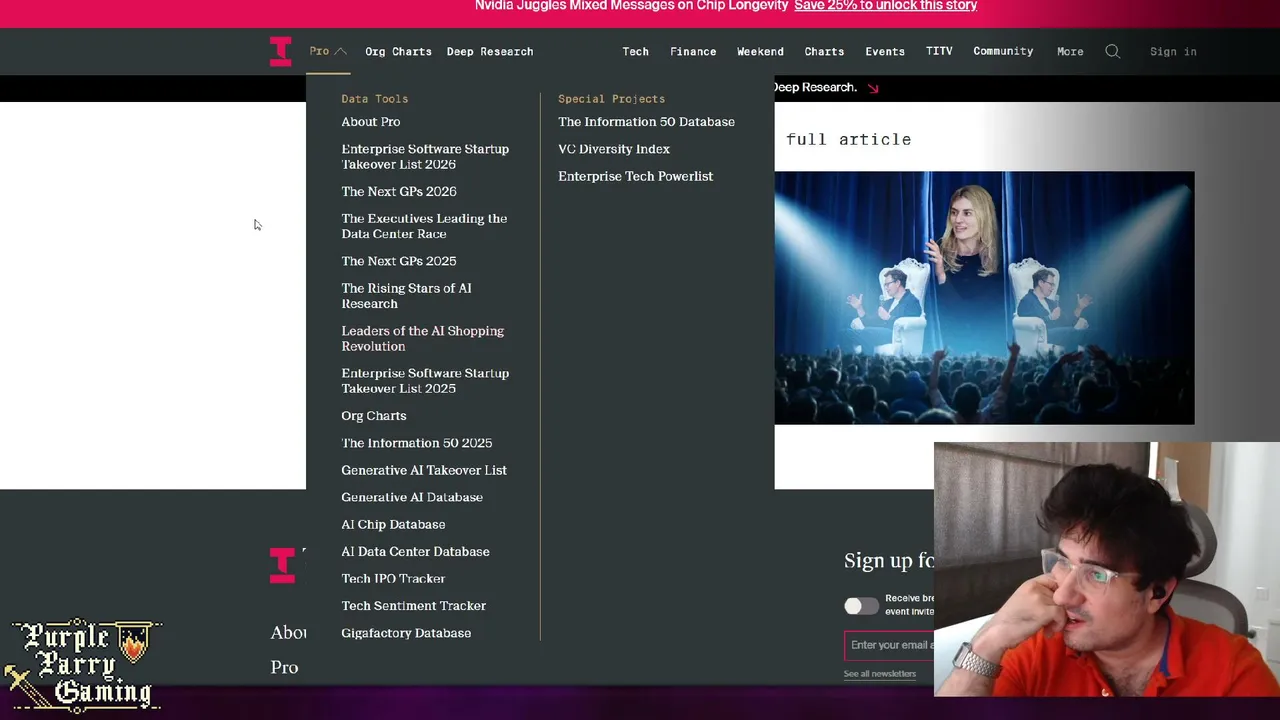
Task: Click the red arrow beside Deep Research
Action: (x=873, y=88)
